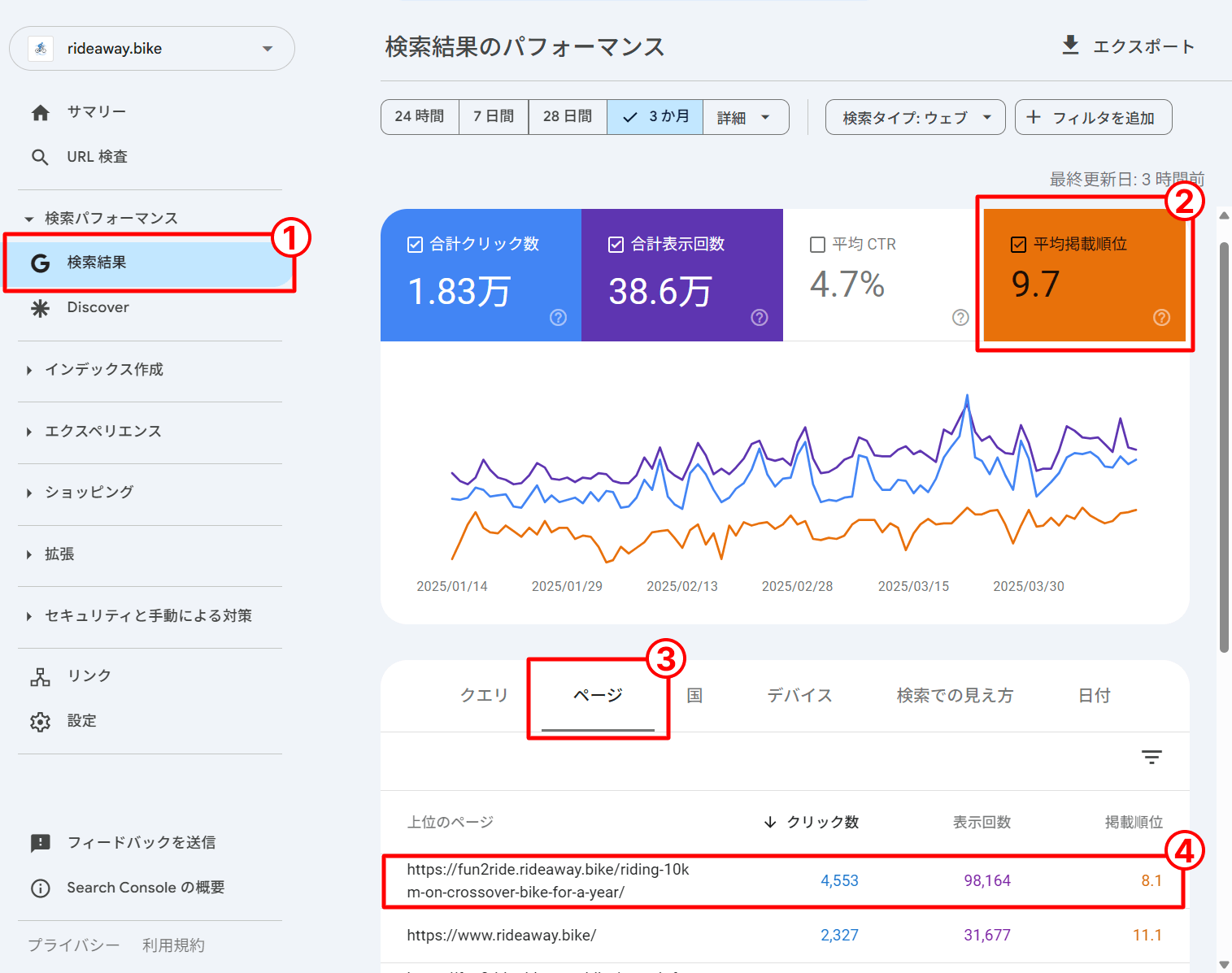Switch to the 日付 tab
This screenshot has width=1232, height=973.
point(1095,695)
